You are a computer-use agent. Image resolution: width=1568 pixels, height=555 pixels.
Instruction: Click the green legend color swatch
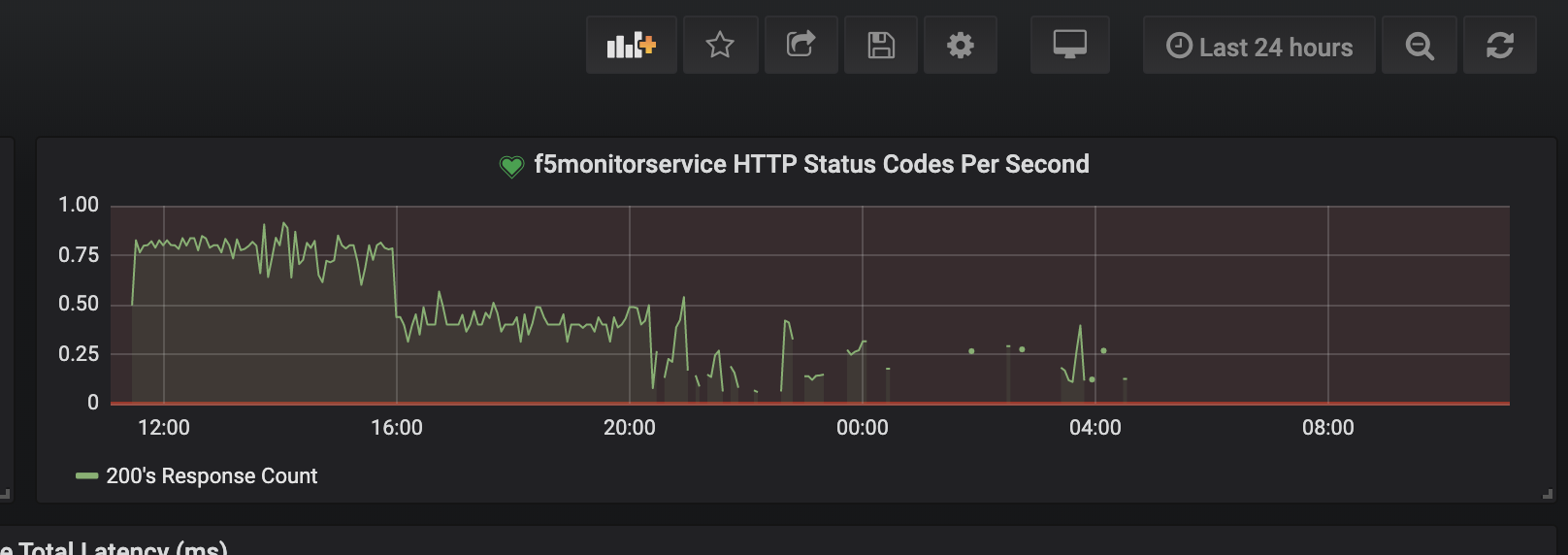[87, 476]
